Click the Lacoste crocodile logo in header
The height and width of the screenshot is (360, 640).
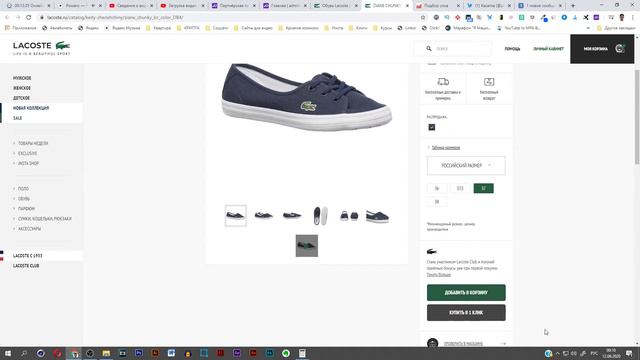tap(62, 45)
